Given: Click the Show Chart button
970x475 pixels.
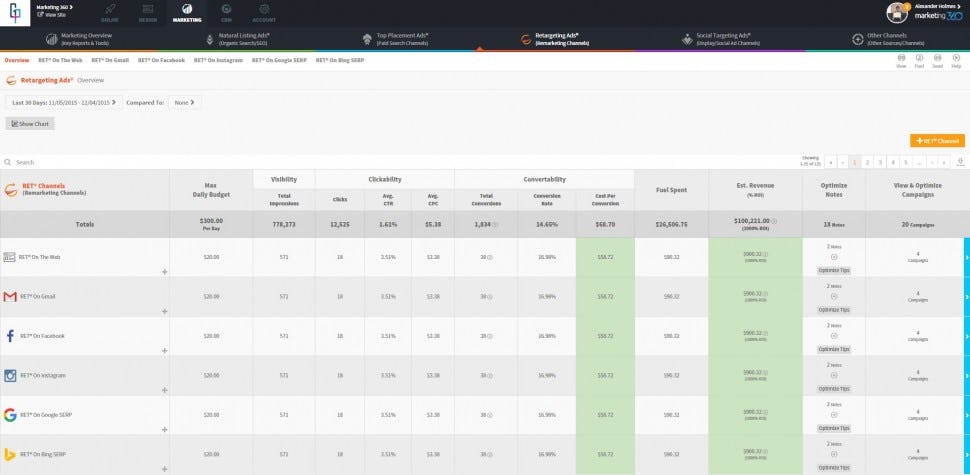Looking at the screenshot, I should (x=30, y=124).
